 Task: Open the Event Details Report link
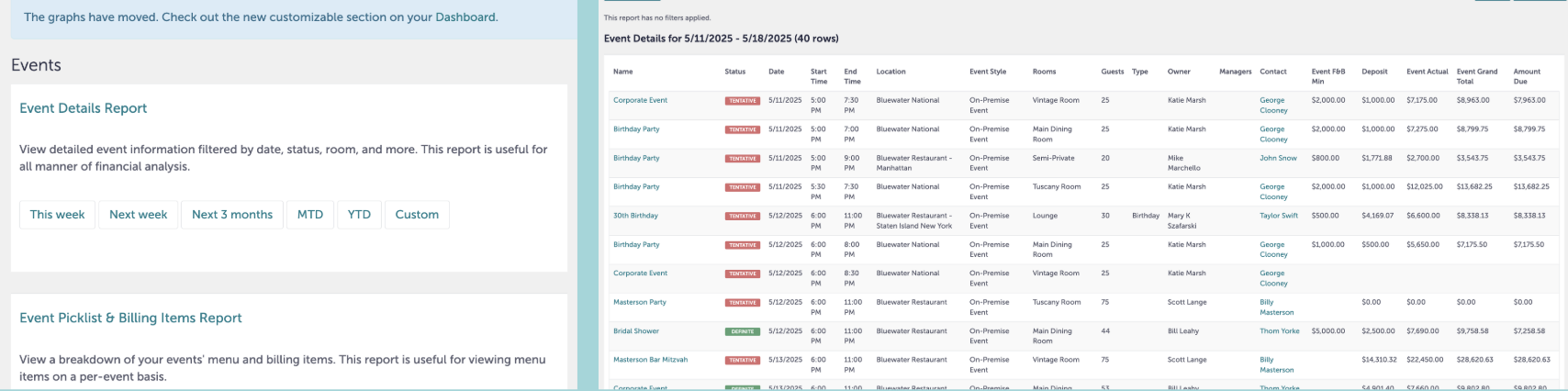point(84,108)
